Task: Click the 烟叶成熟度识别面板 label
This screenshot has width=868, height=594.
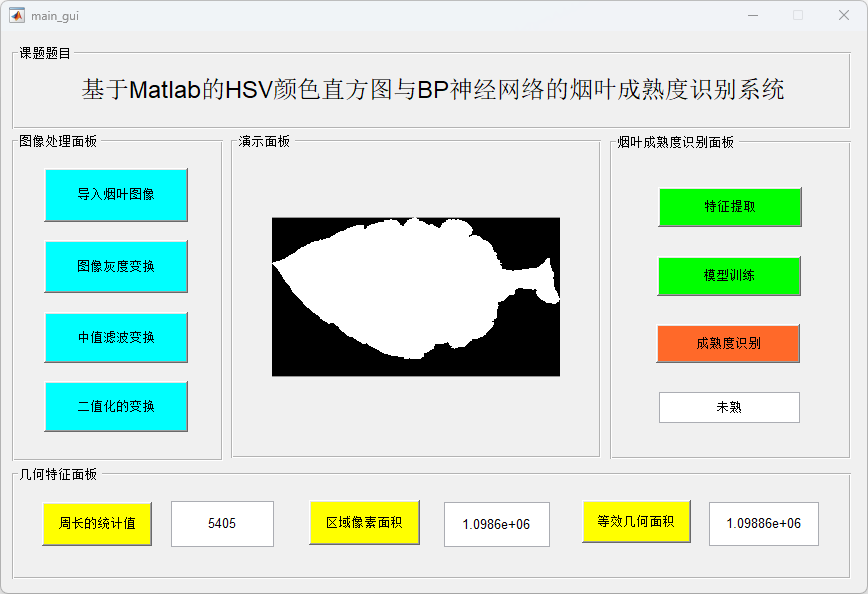Action: click(x=675, y=142)
